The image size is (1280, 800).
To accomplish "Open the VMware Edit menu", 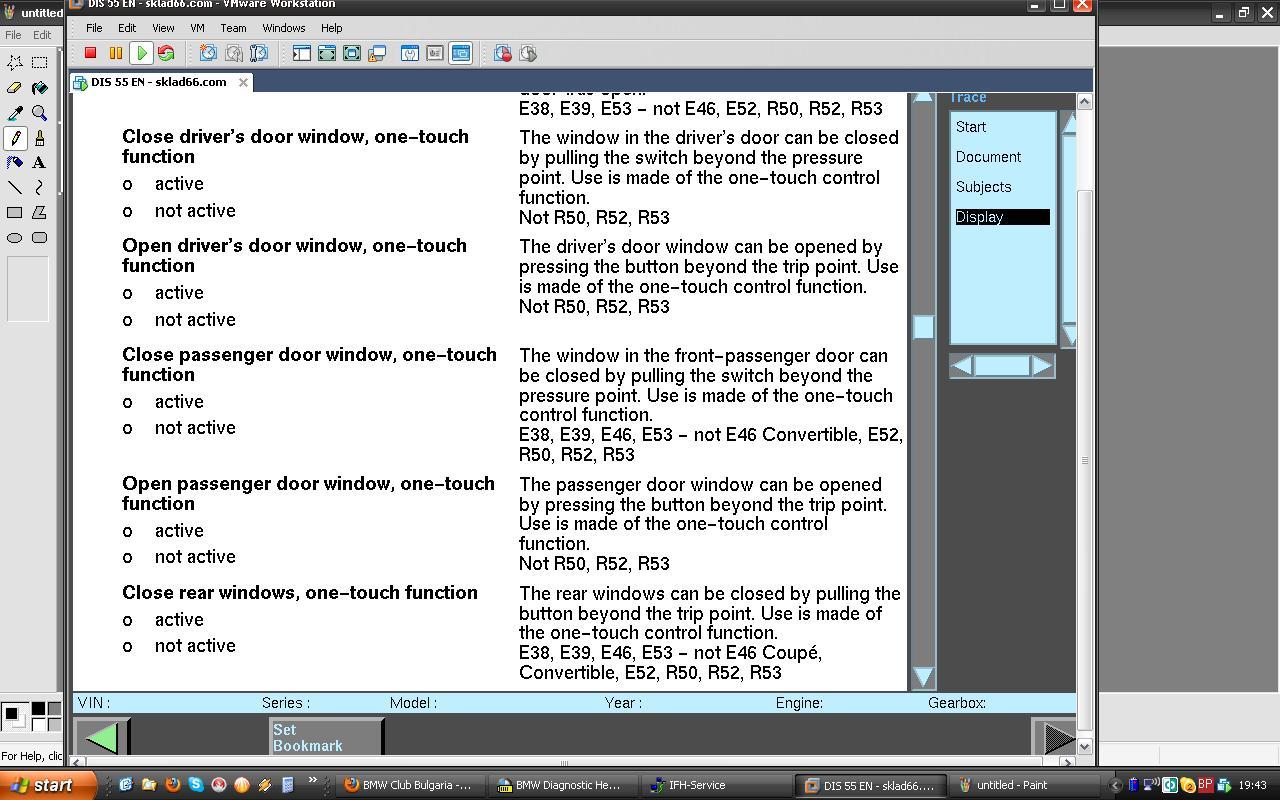I will (127, 28).
